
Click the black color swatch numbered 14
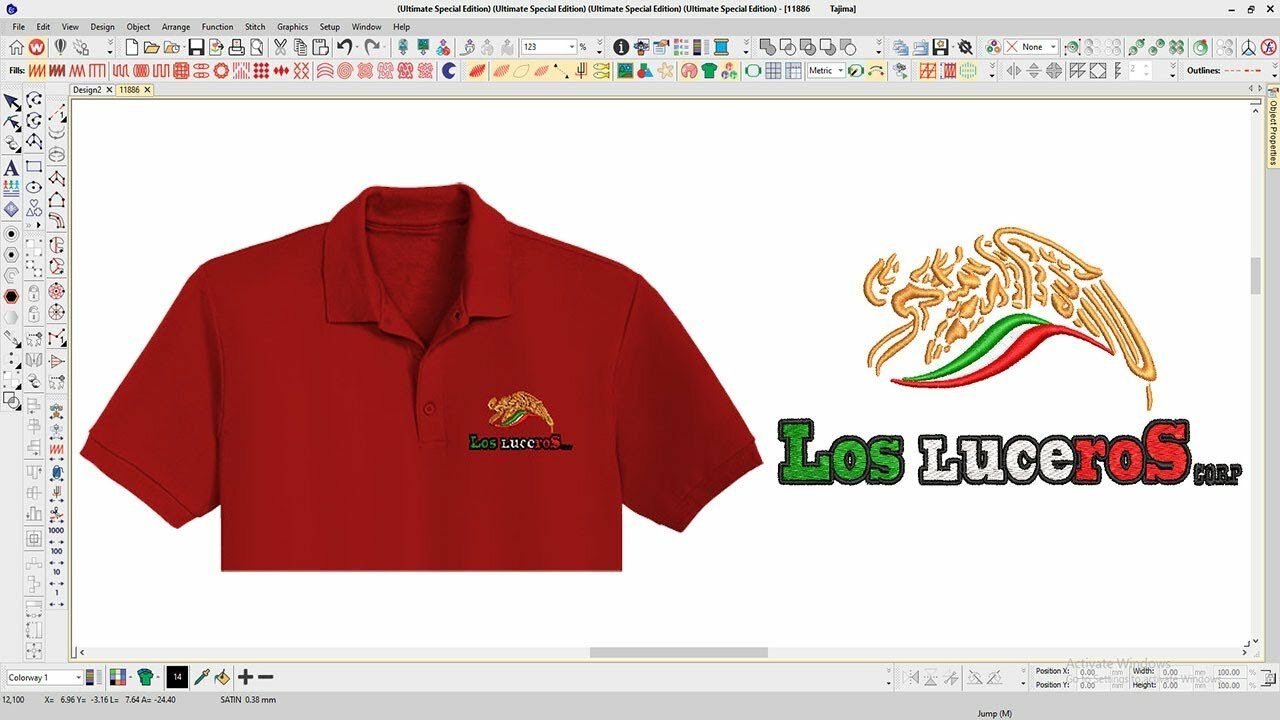click(177, 677)
